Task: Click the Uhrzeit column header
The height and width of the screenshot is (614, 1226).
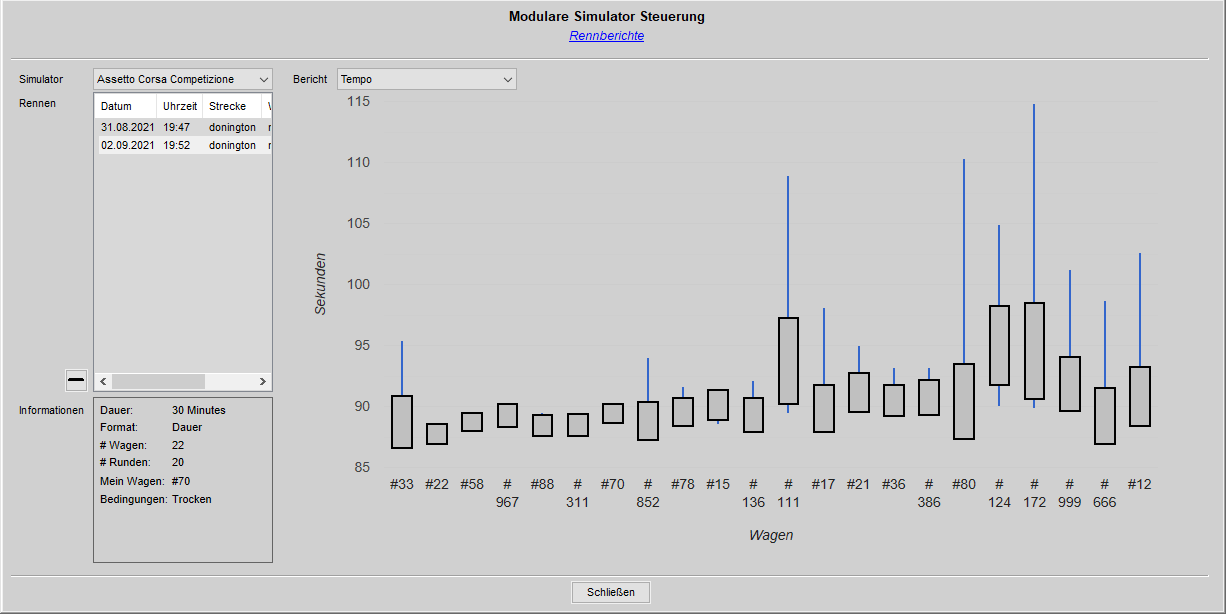Action: coord(180,106)
